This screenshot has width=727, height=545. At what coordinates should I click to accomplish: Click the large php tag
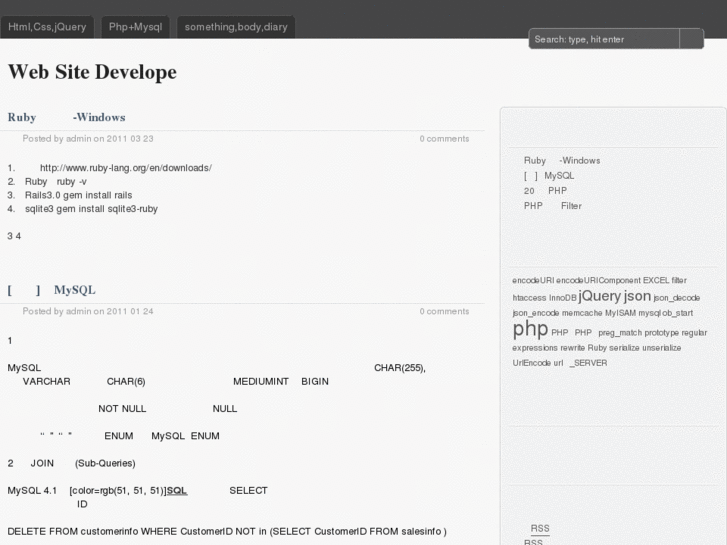tap(530, 329)
